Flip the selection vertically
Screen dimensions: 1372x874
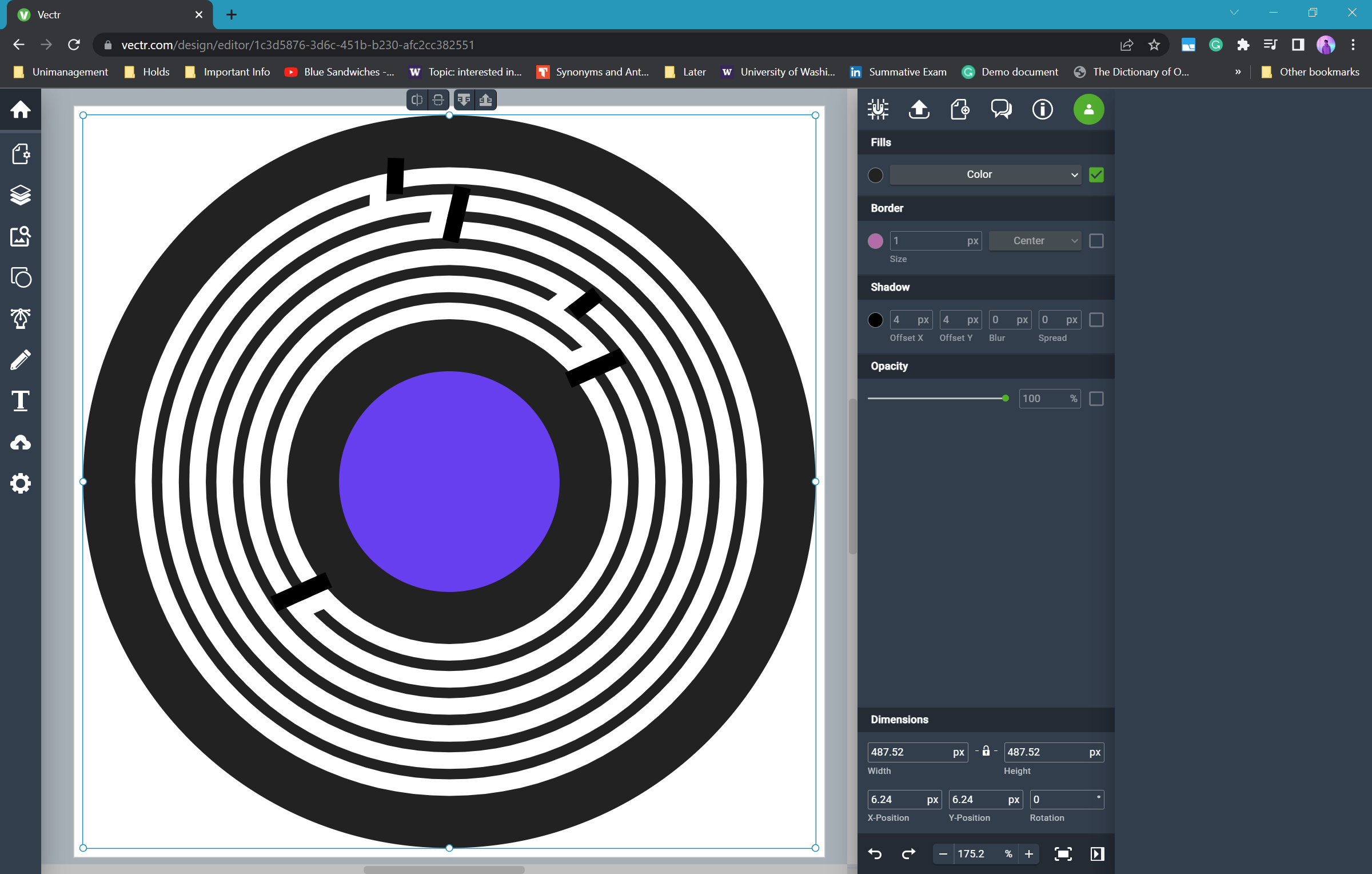pos(438,100)
